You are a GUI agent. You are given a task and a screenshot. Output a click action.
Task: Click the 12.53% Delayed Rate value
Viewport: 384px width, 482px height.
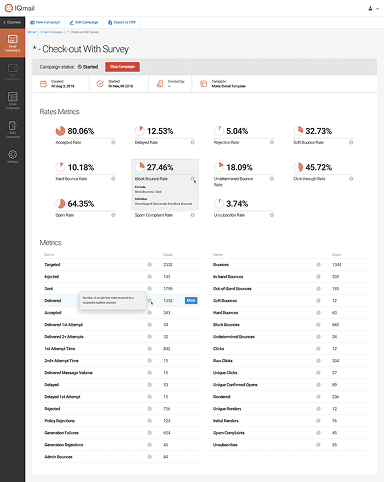pos(160,131)
